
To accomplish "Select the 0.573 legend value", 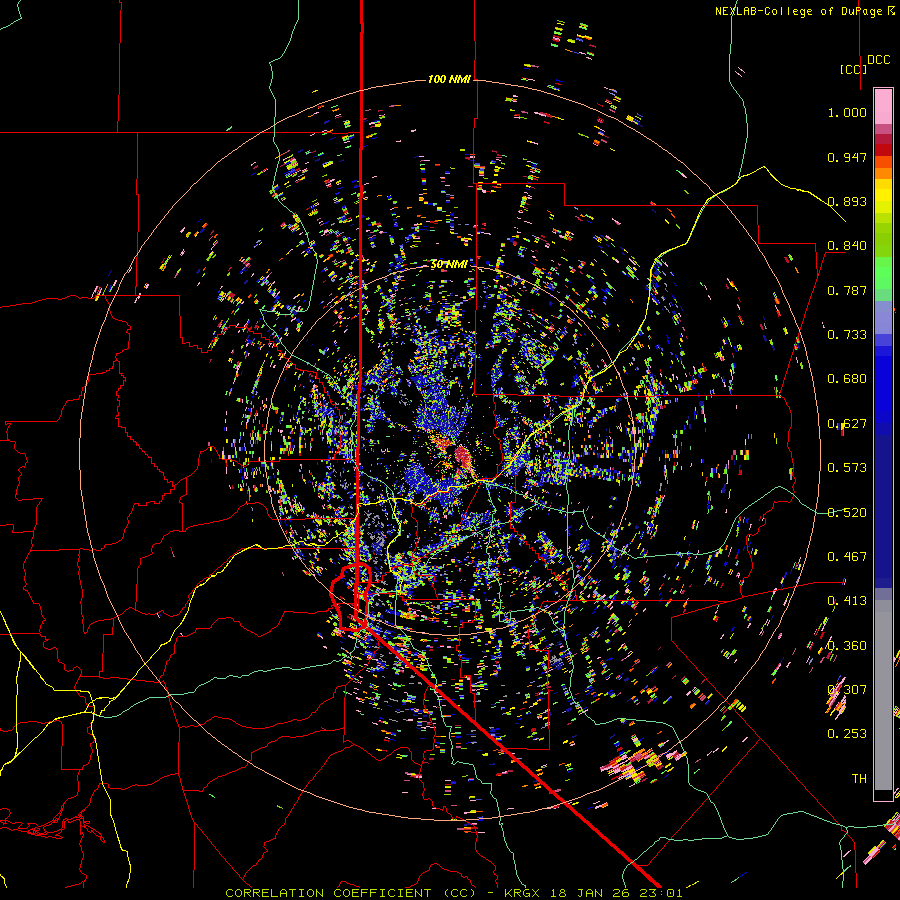I will [847, 468].
